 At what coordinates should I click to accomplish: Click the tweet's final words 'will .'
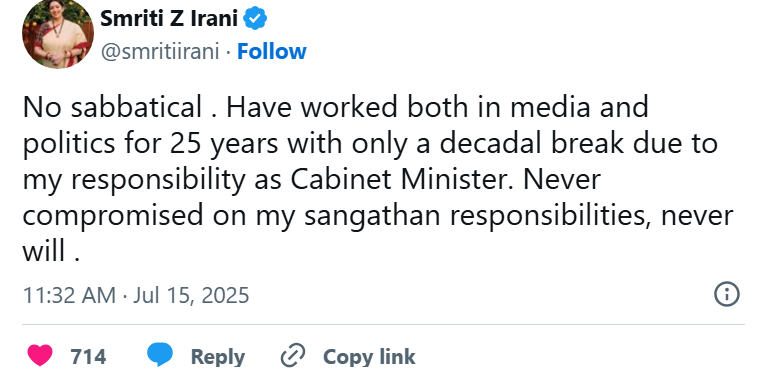tap(51, 252)
